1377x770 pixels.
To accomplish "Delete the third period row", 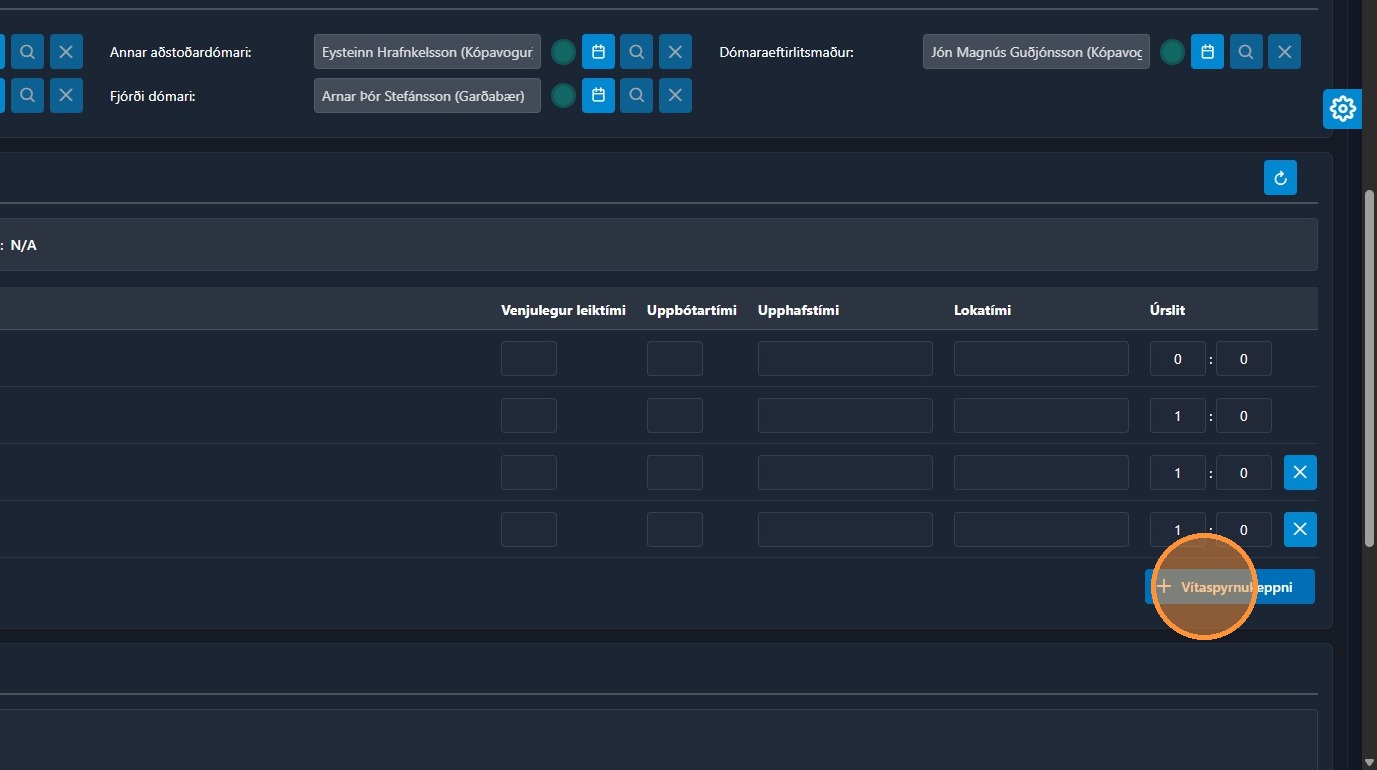I will (x=1300, y=473).
